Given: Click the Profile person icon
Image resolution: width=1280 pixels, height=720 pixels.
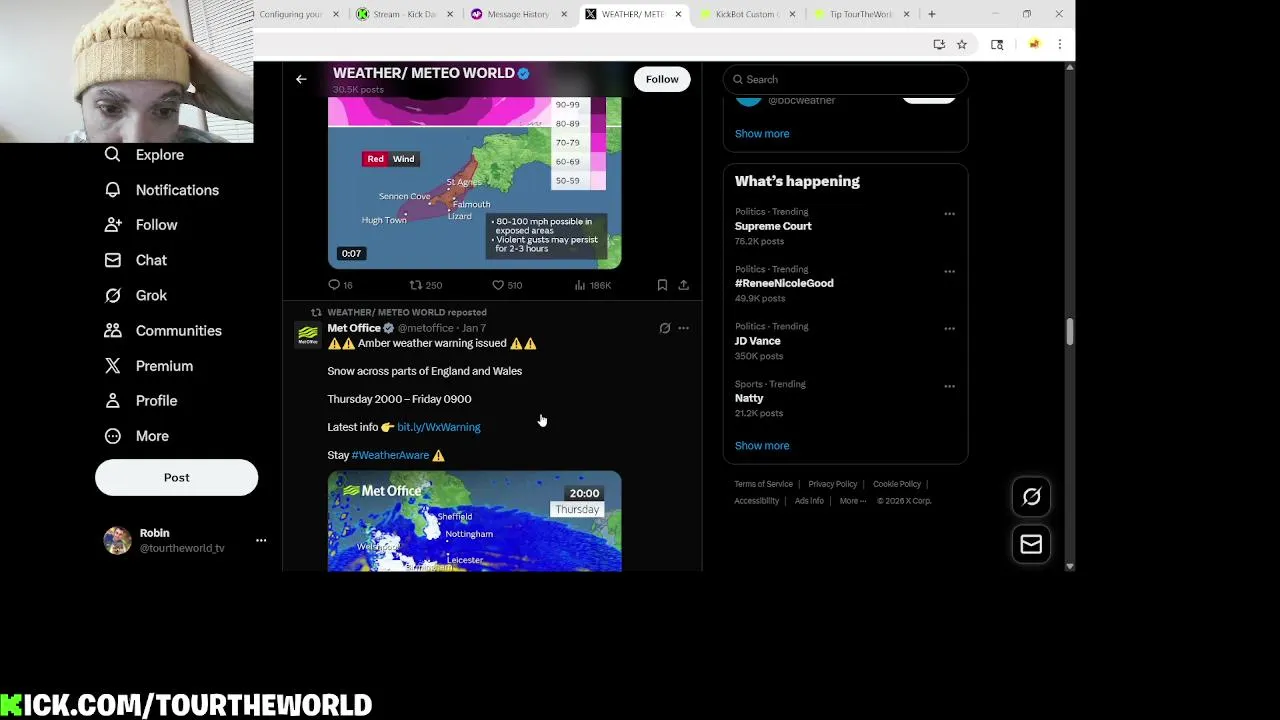Looking at the screenshot, I should (113, 401).
